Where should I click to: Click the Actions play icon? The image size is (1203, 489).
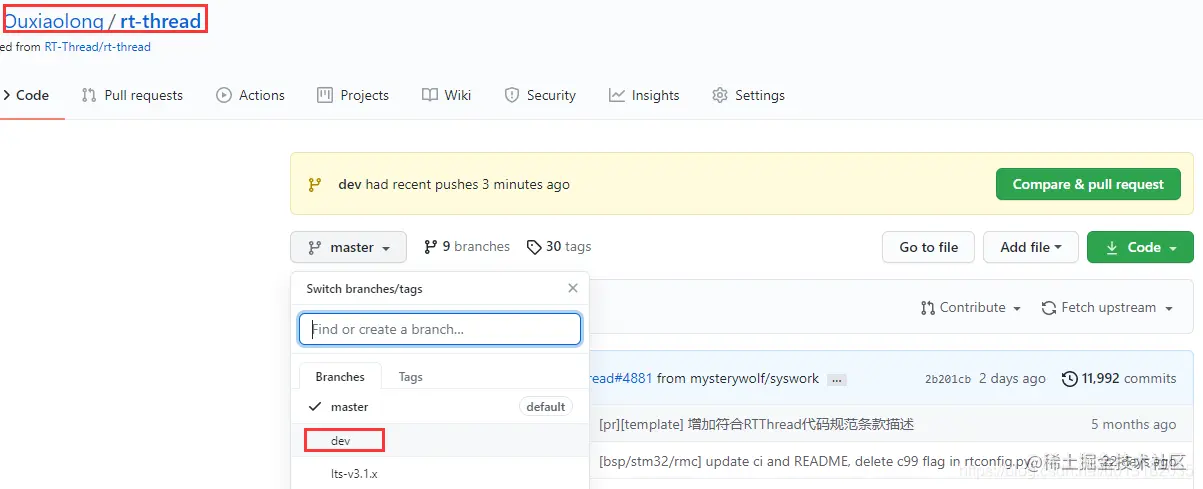224,95
